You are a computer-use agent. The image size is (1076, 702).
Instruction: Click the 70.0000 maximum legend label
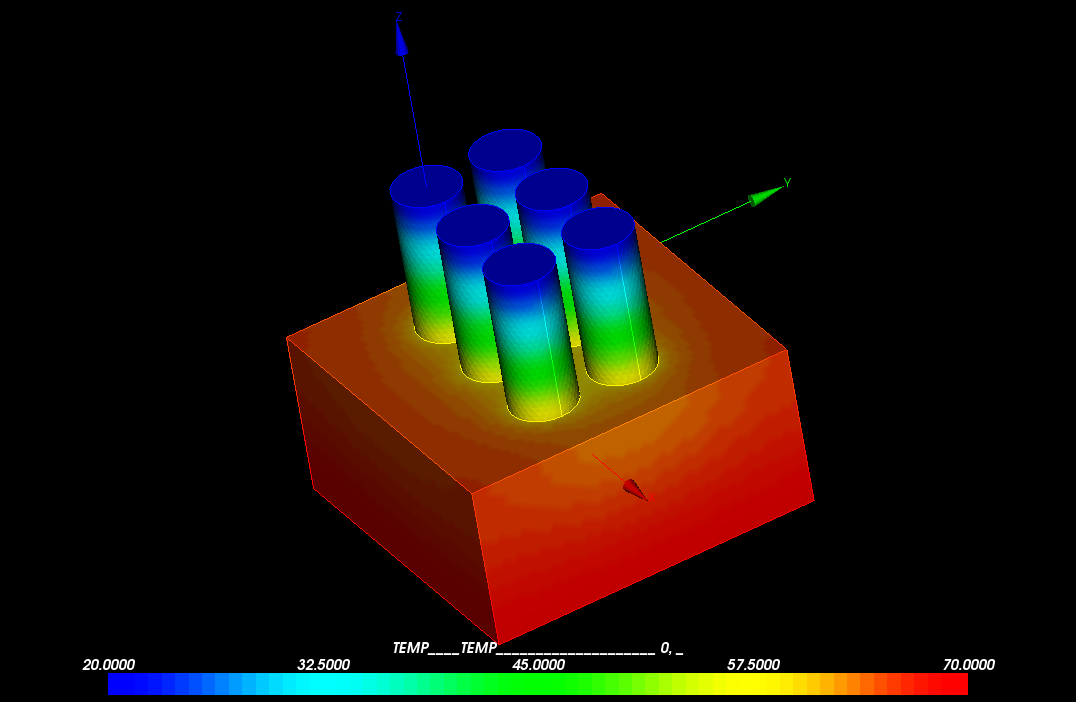968,665
